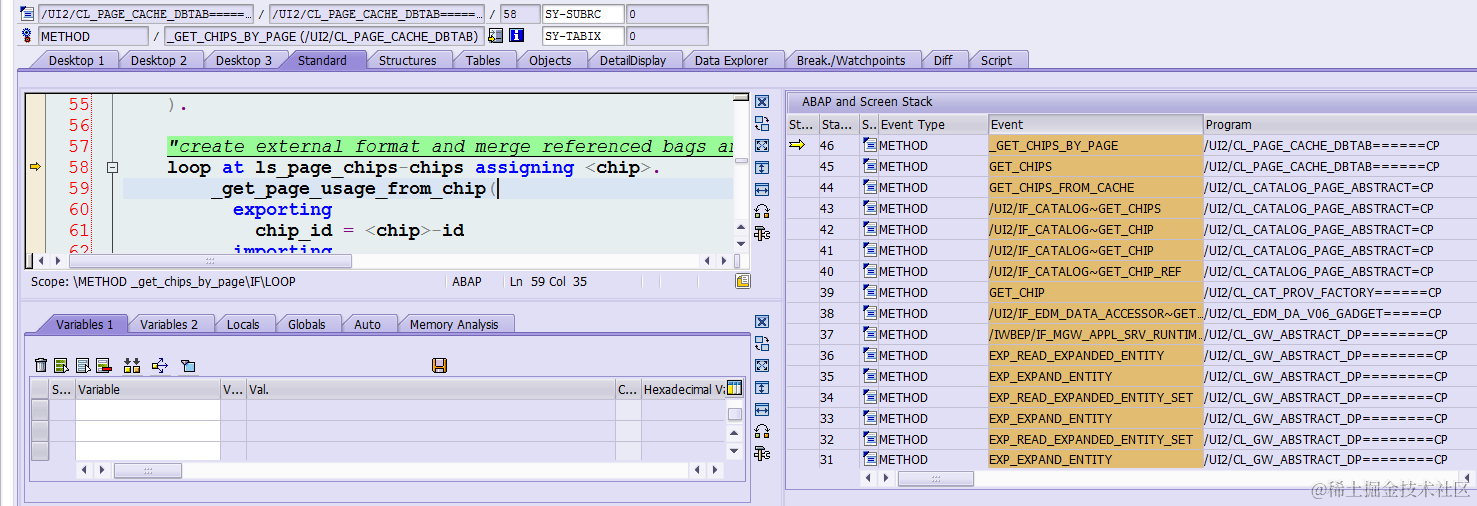Click Variable column header in Variables table
Viewport: 1477px width, 506px height.
[147, 389]
